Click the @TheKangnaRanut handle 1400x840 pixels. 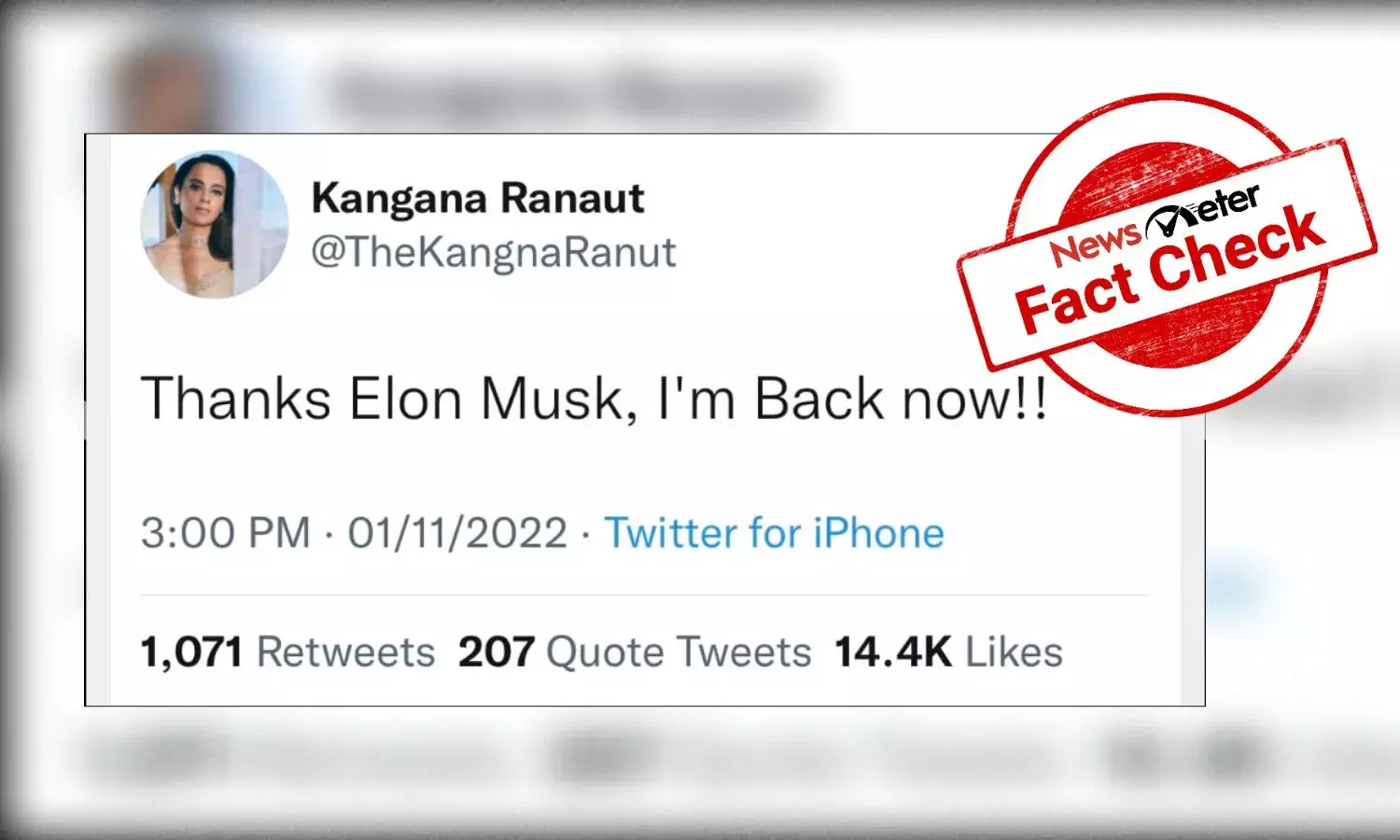tap(494, 251)
